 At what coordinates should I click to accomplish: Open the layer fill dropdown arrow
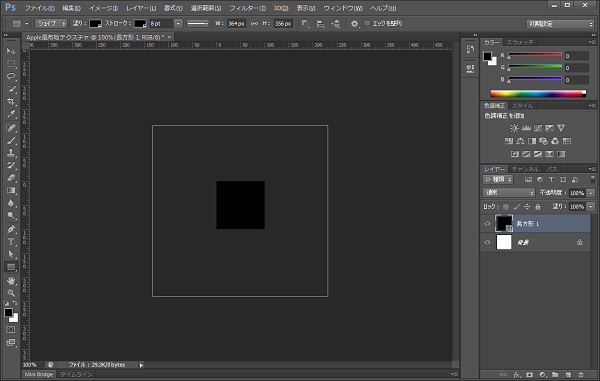[x=591, y=207]
